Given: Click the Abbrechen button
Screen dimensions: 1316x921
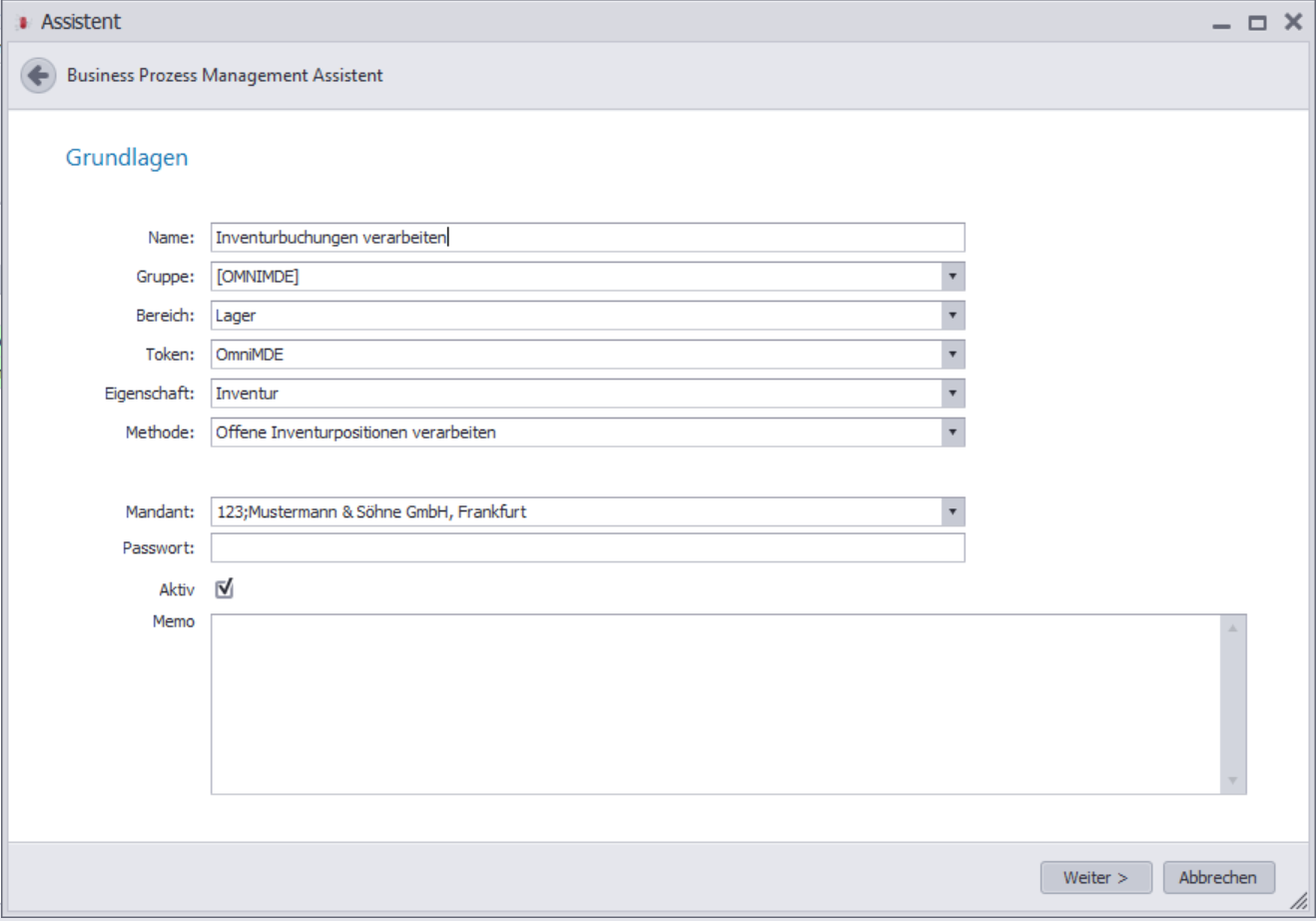Looking at the screenshot, I should coord(1218,877).
